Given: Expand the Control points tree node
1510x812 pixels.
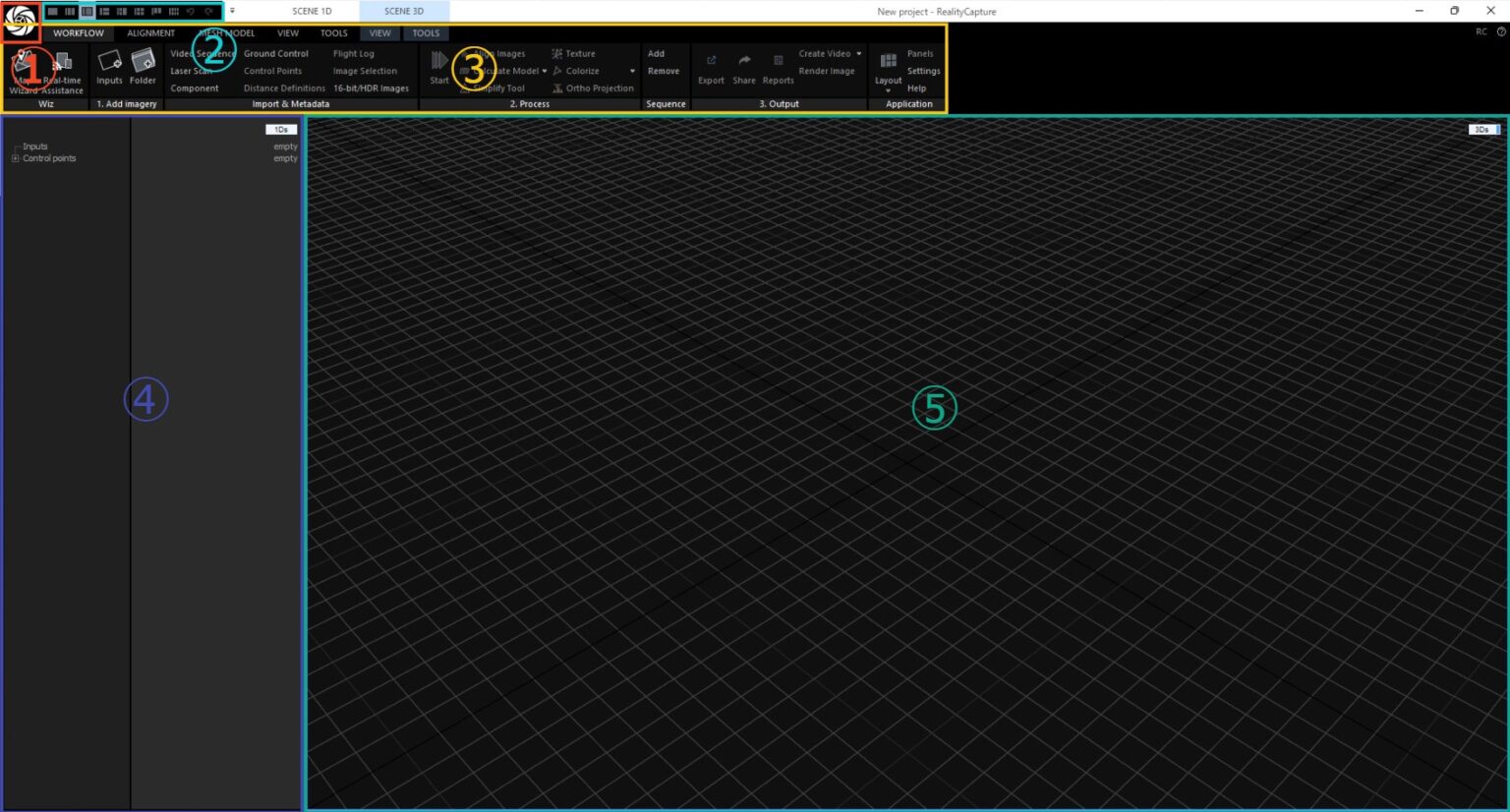Looking at the screenshot, I should (16, 158).
